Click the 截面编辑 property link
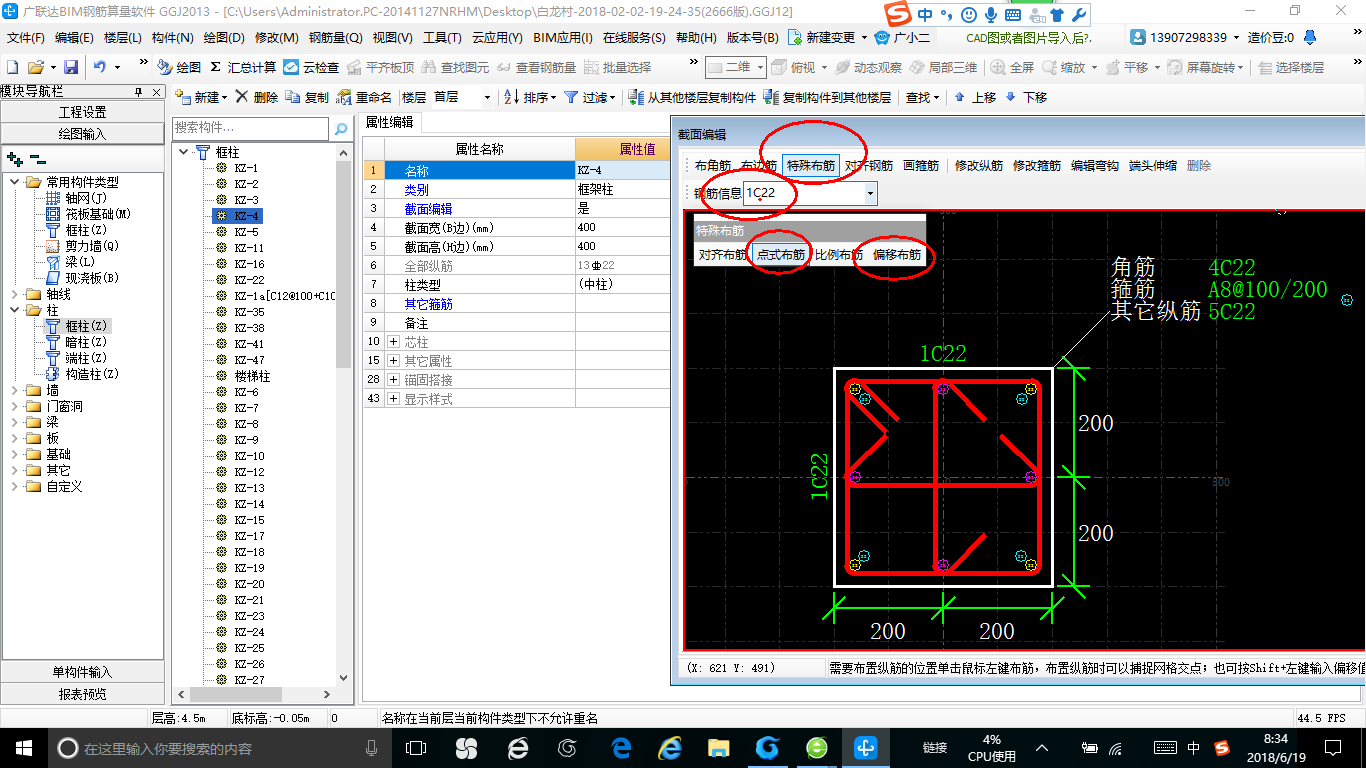1366x768 pixels. 428,209
